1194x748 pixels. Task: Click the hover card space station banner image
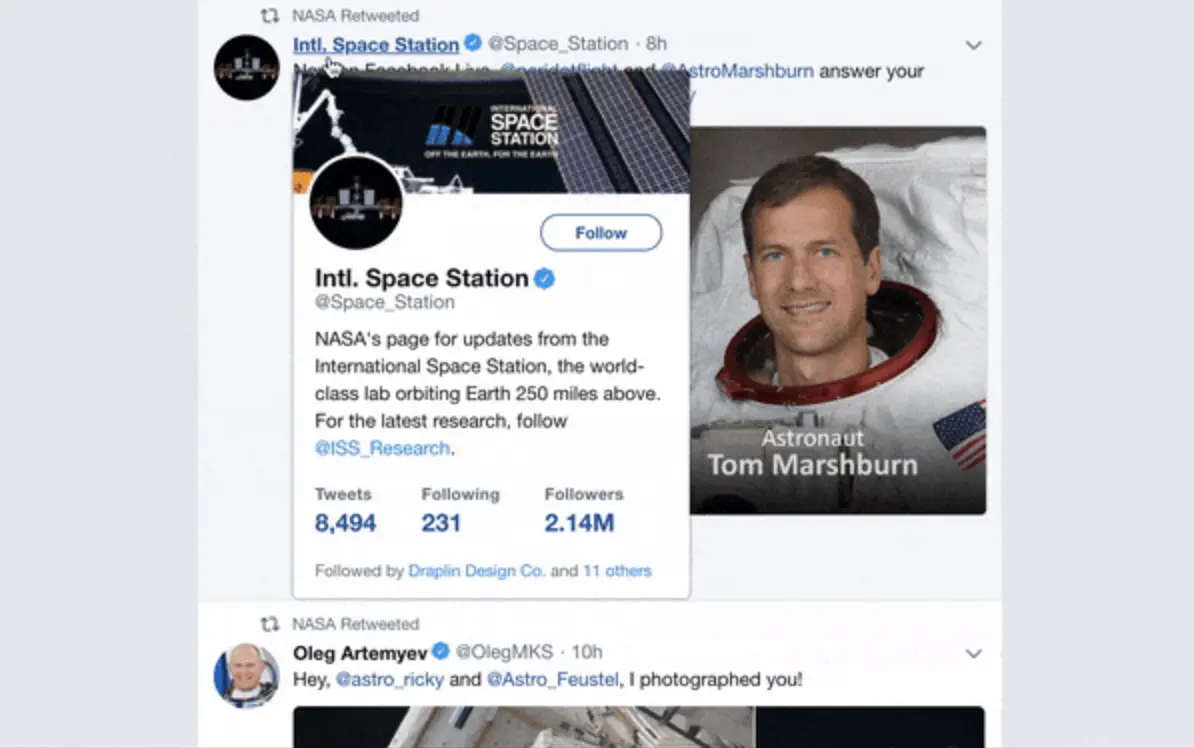click(x=491, y=132)
